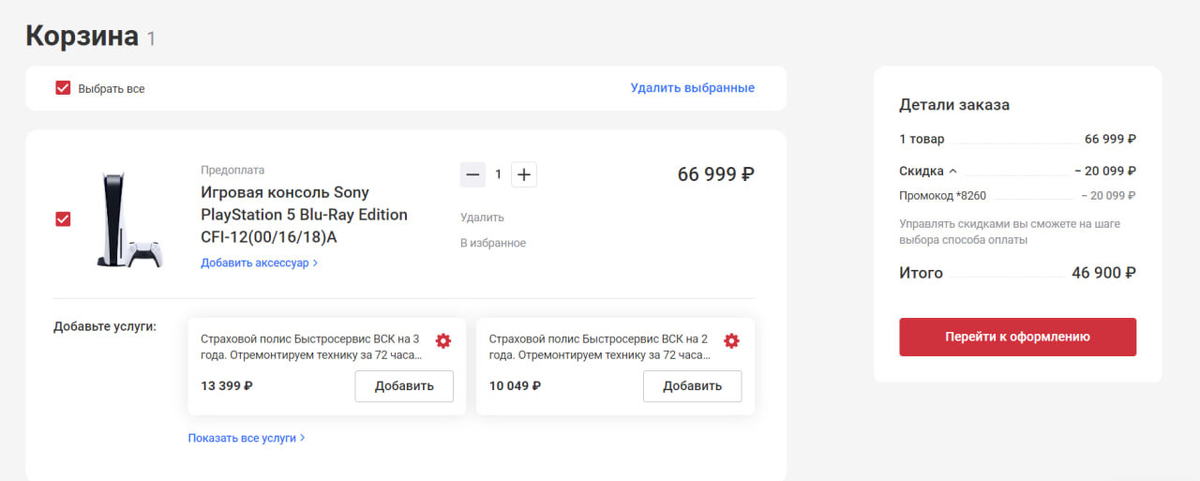
Task: Click the "Корзина" heading
Action: click(82, 36)
